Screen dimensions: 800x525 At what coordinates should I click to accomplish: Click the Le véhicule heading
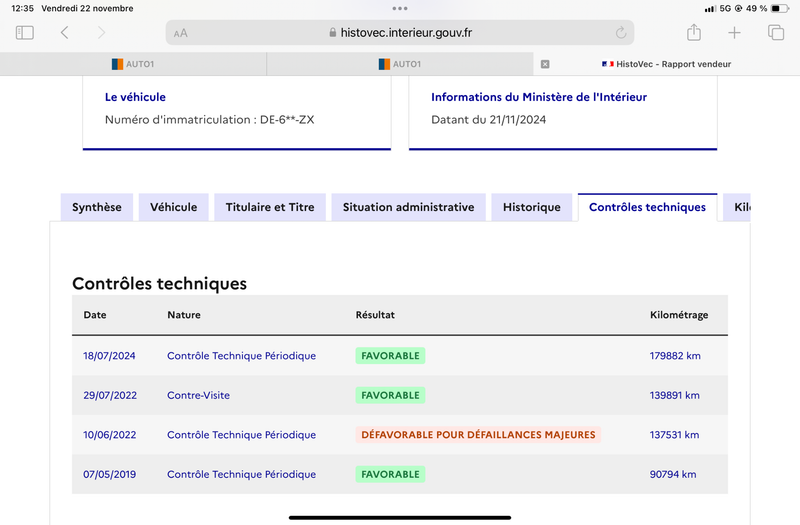coord(135,97)
